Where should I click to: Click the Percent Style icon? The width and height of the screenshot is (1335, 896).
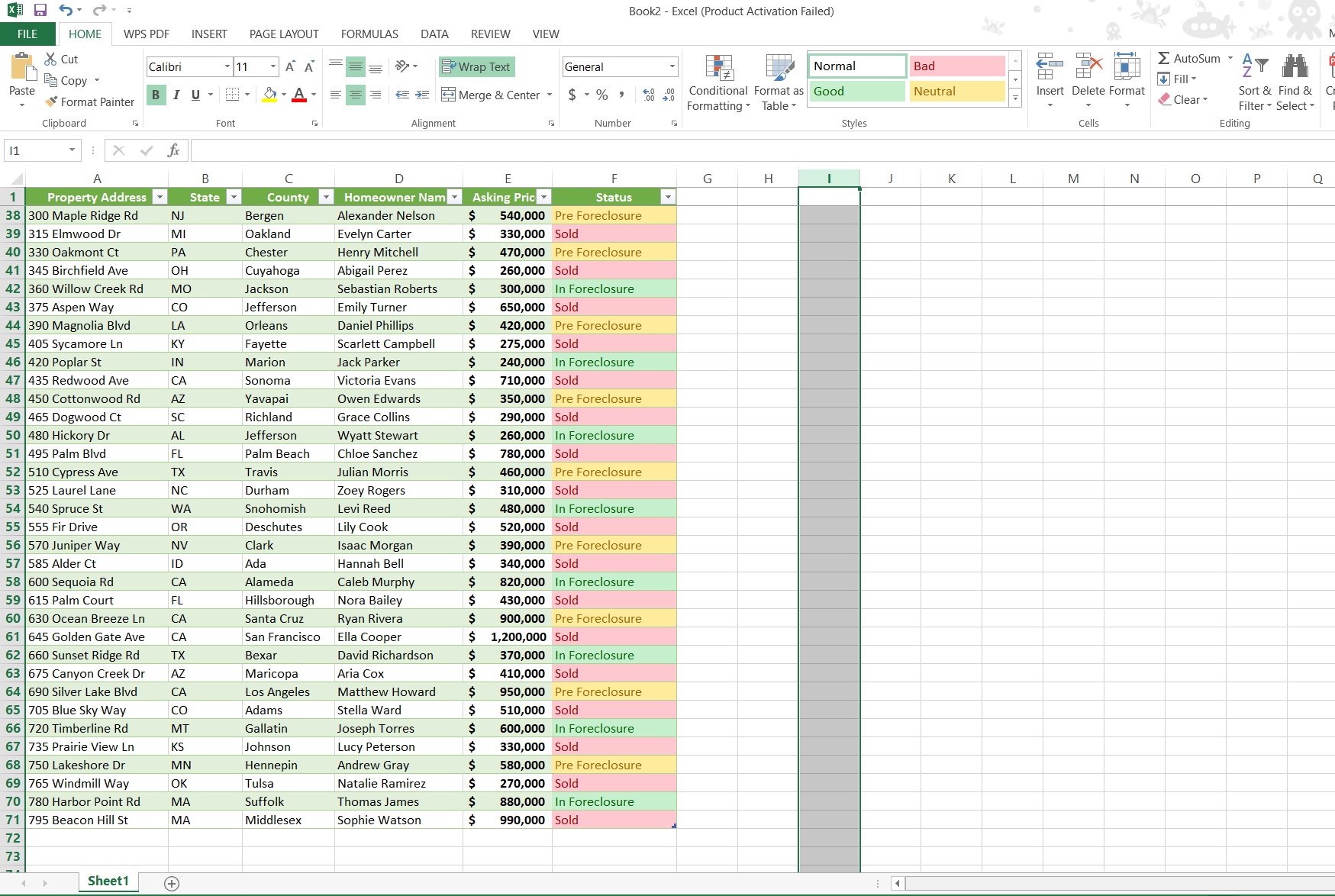[602, 95]
